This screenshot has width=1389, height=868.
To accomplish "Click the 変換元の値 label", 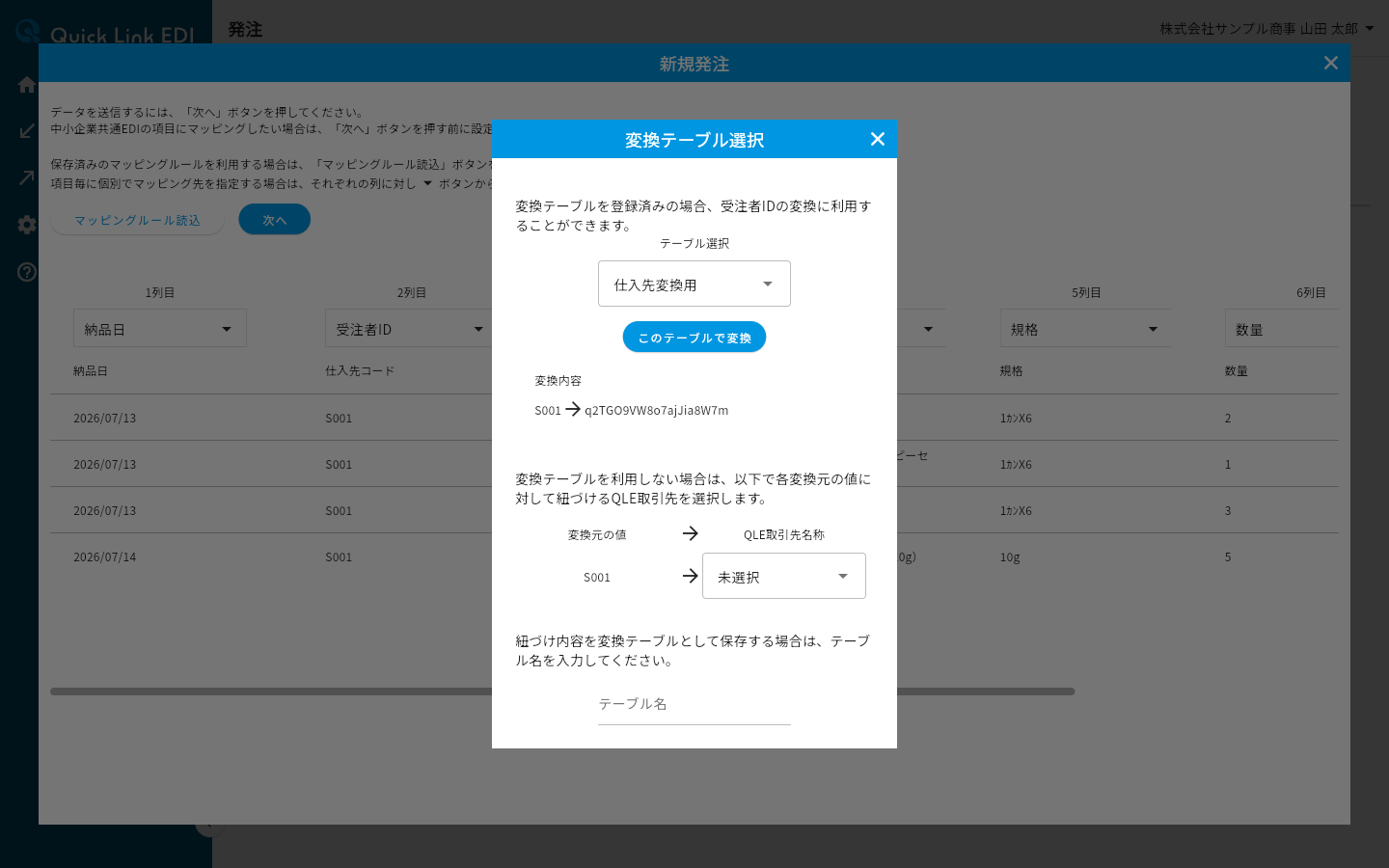I will (x=597, y=534).
